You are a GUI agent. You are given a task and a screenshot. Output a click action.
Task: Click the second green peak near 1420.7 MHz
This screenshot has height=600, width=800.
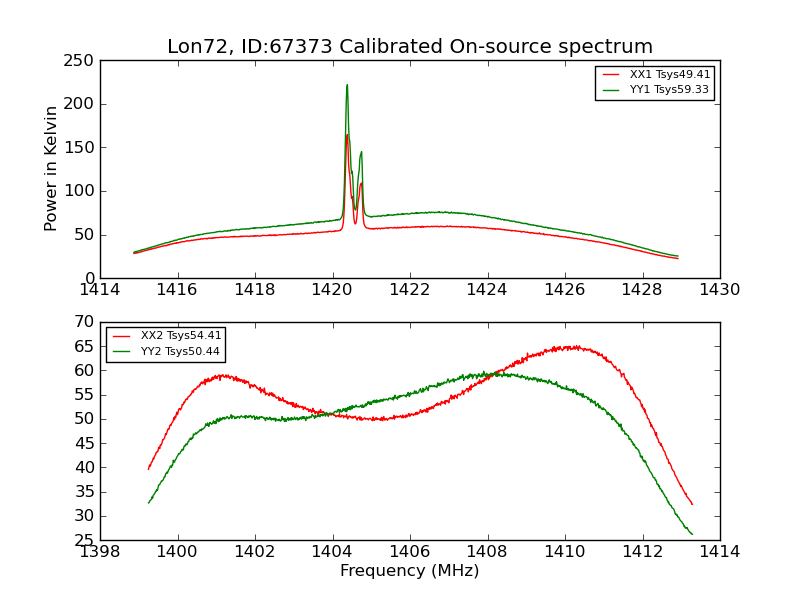click(x=361, y=152)
